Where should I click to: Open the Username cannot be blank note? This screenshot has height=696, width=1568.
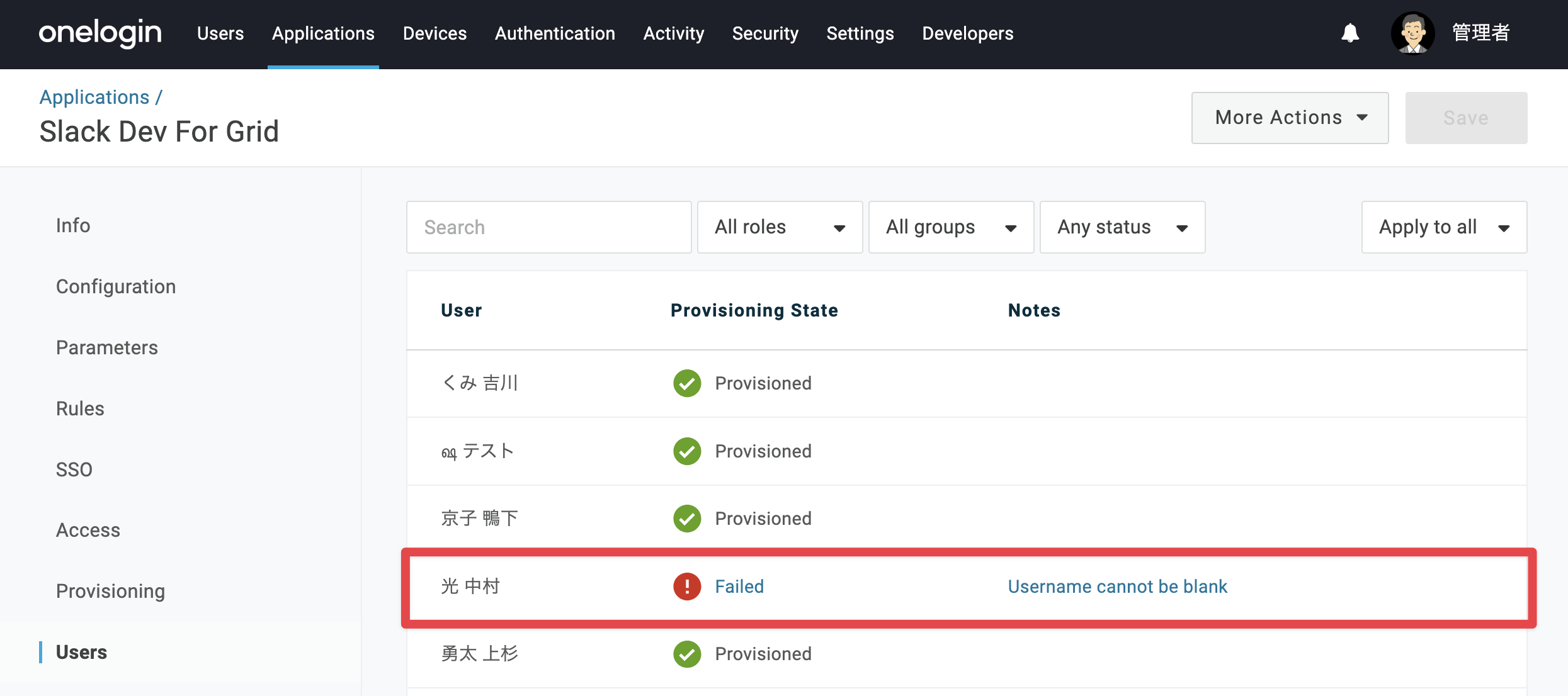(1118, 587)
